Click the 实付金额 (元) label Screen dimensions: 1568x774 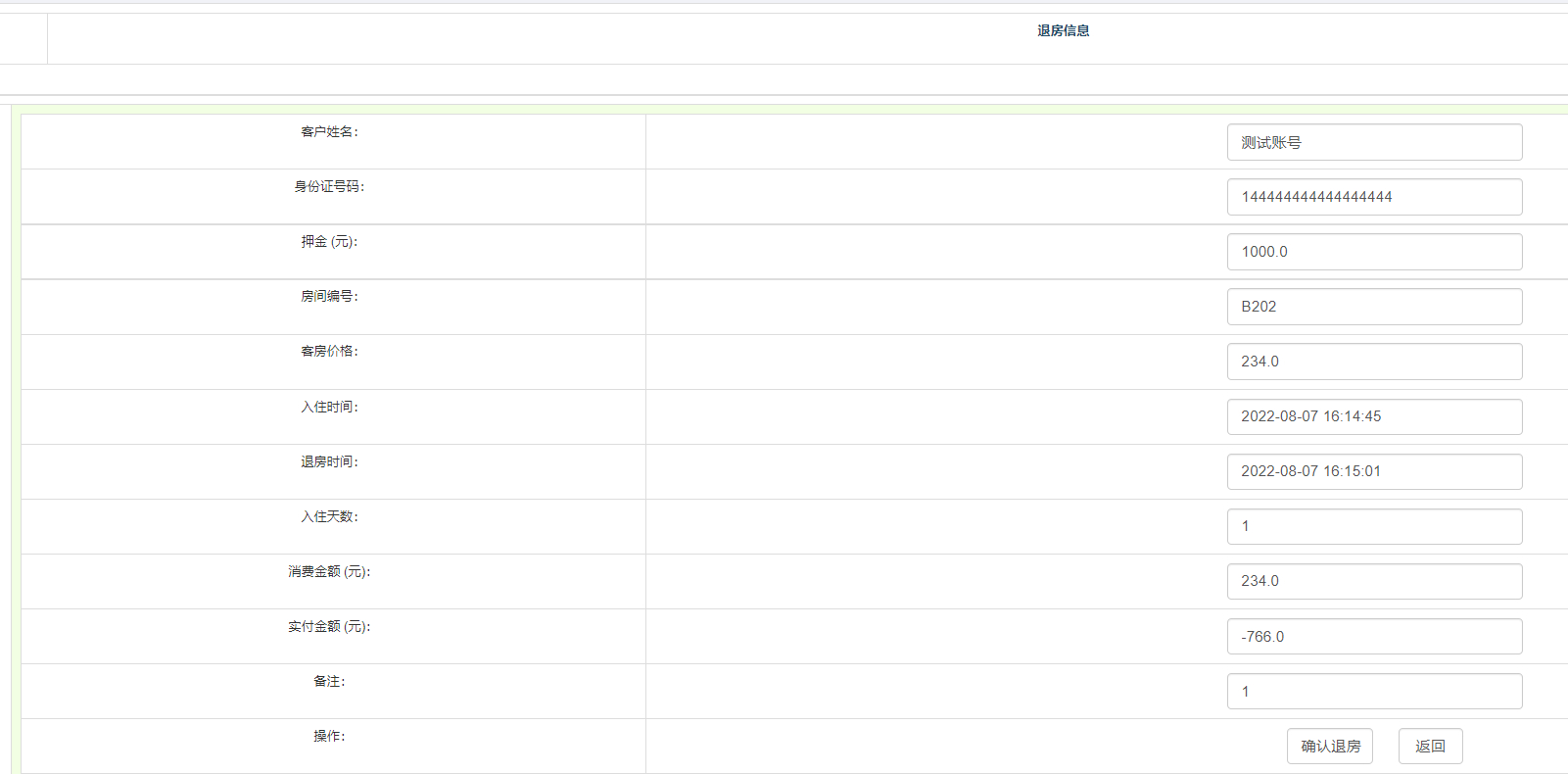point(330,626)
